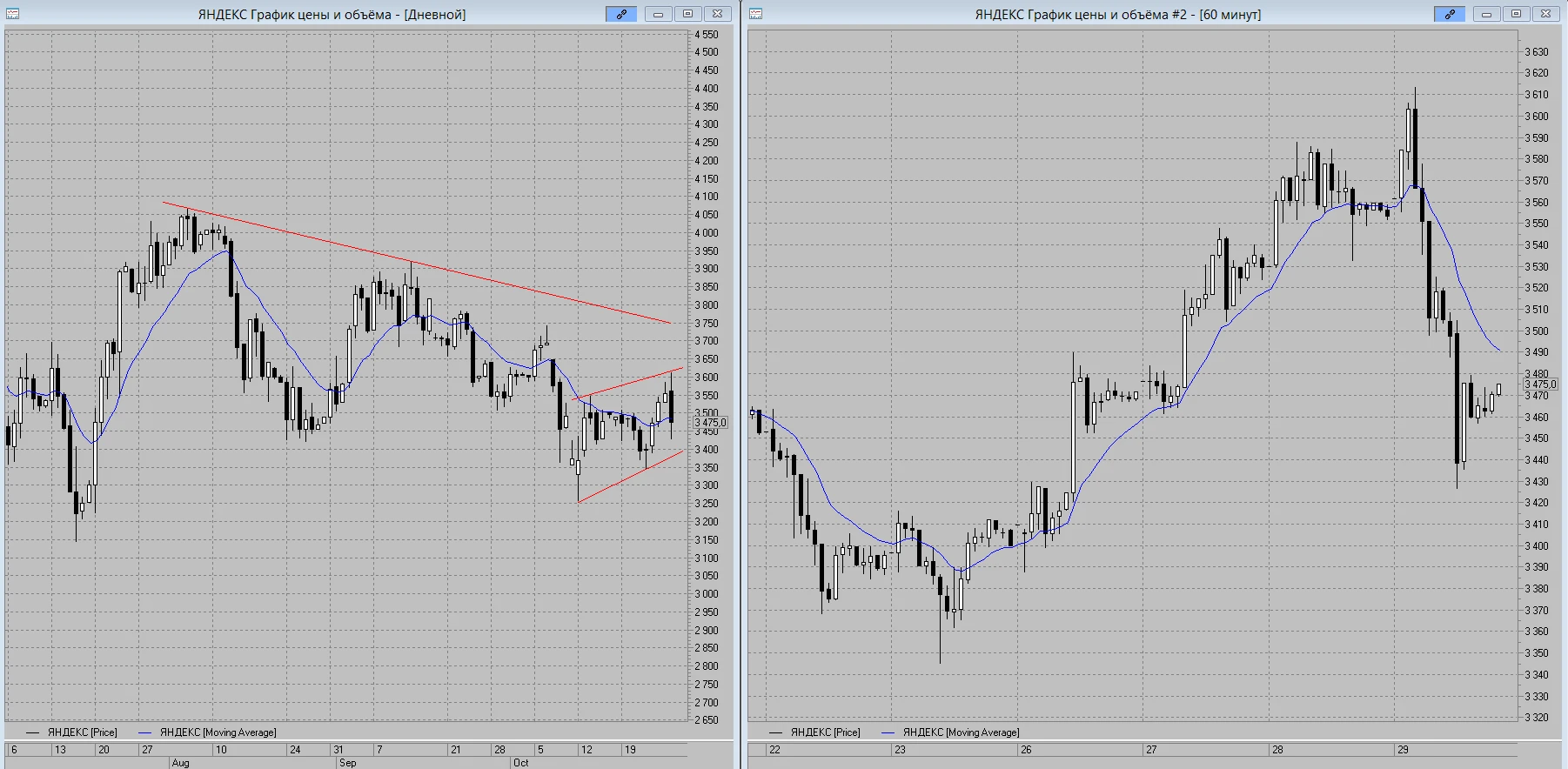Click the Oct month label on daily time axis
Viewport: 1568px width, 769px height.
[x=520, y=763]
